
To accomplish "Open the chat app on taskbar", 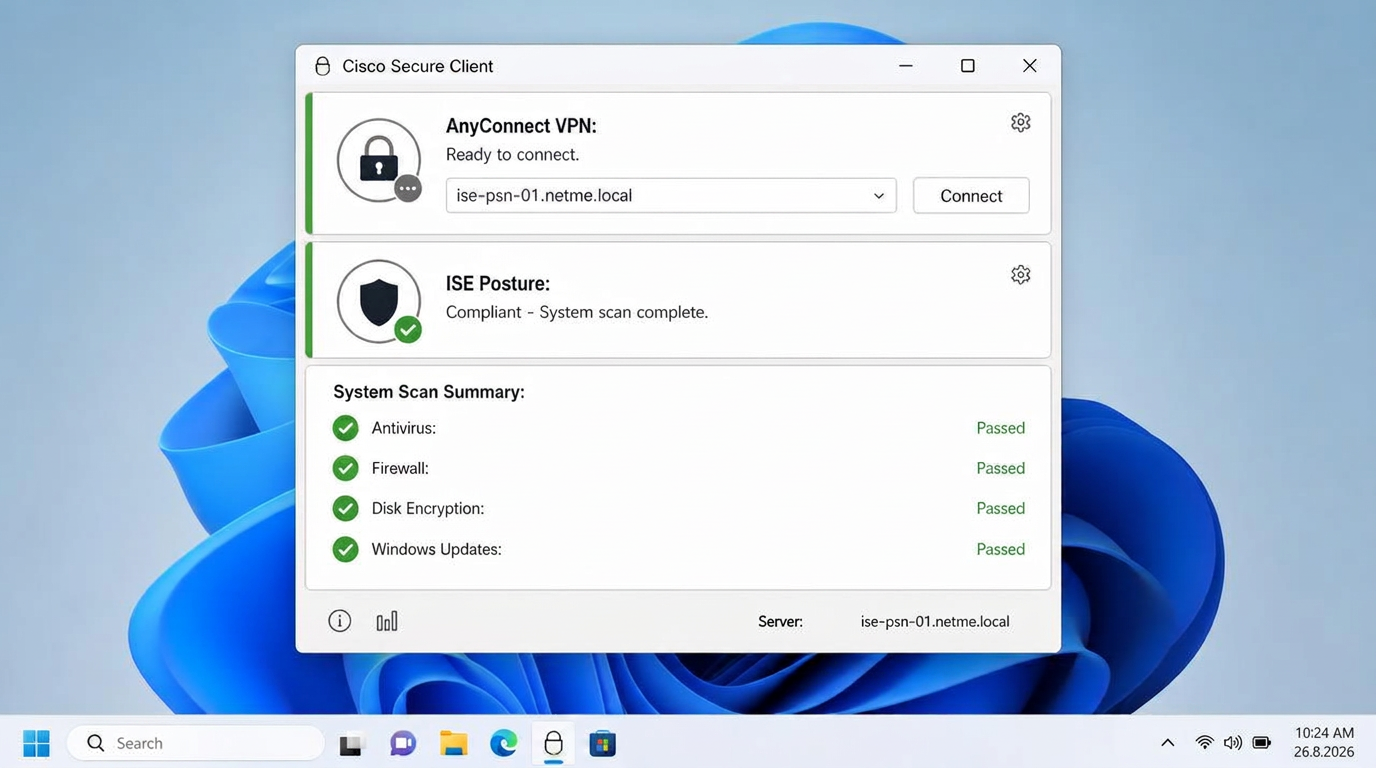I will pos(403,743).
